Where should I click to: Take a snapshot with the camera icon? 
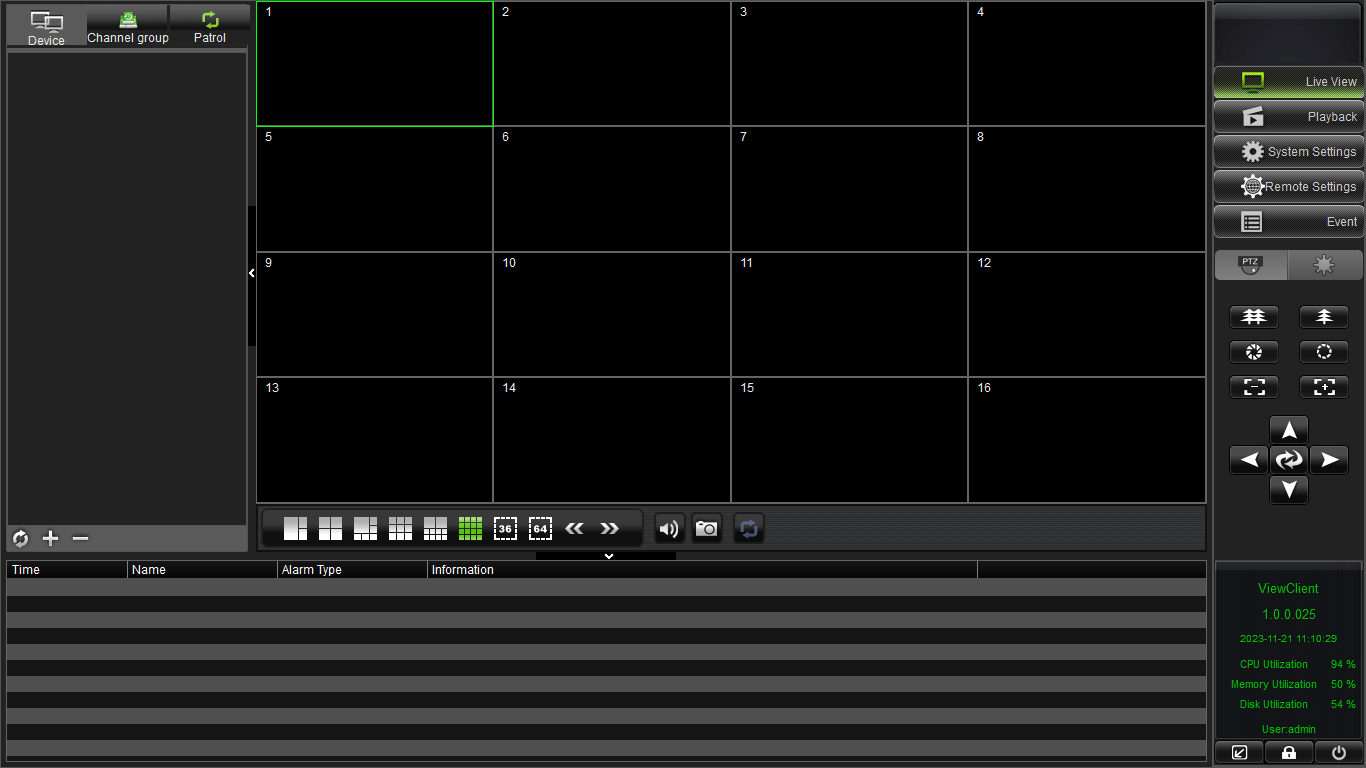pos(707,529)
